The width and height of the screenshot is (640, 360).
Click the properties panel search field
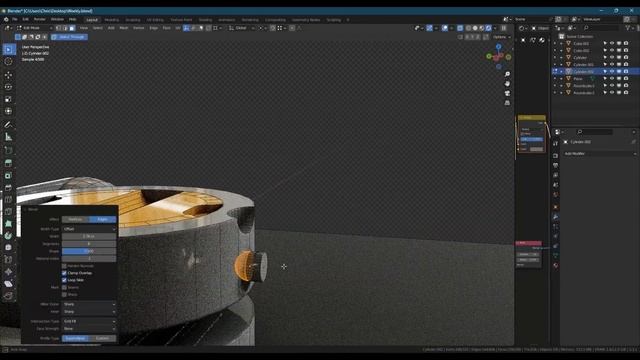(594, 132)
